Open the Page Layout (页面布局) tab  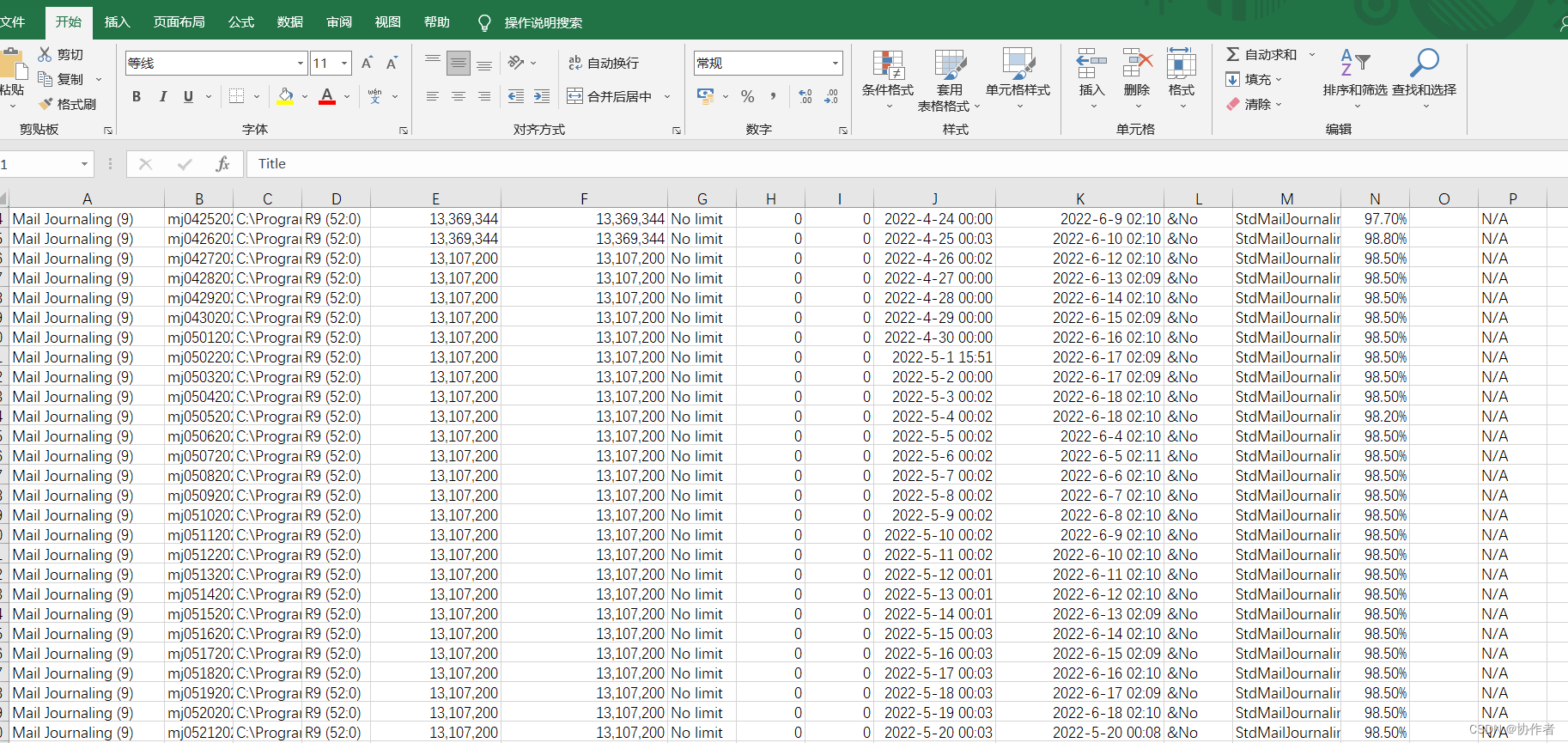click(179, 21)
